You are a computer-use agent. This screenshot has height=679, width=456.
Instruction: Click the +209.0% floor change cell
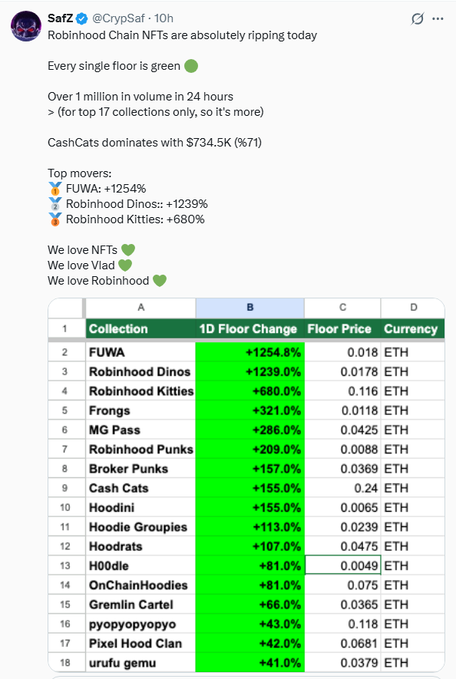click(x=250, y=449)
